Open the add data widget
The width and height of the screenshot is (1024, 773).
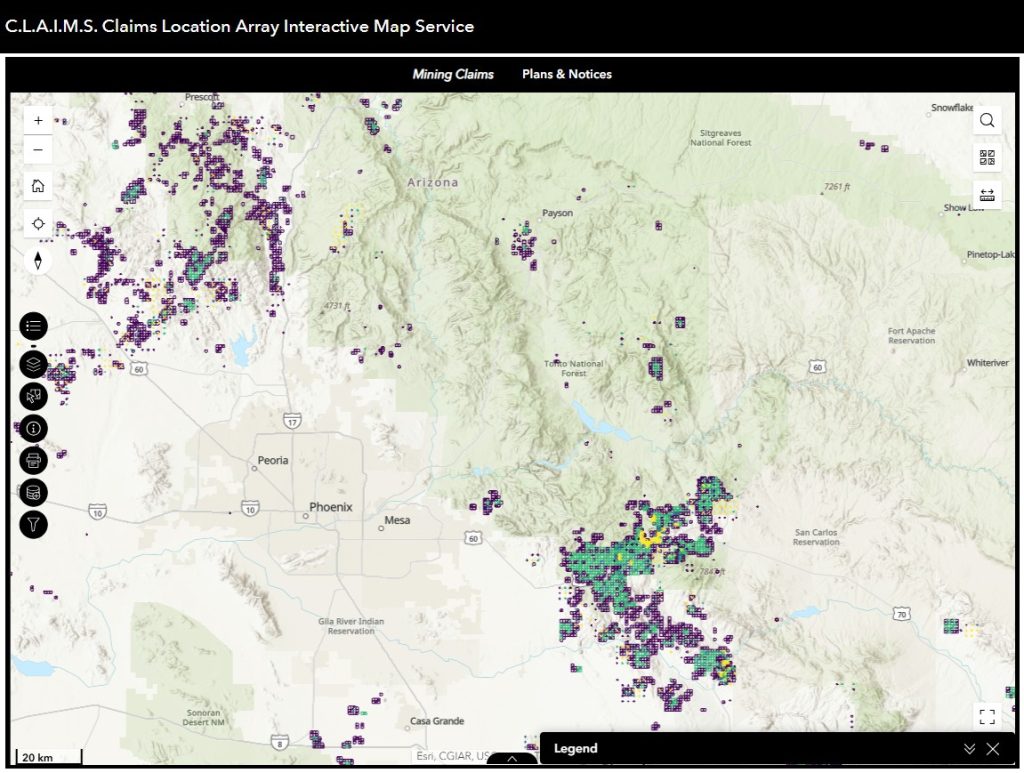click(x=34, y=492)
